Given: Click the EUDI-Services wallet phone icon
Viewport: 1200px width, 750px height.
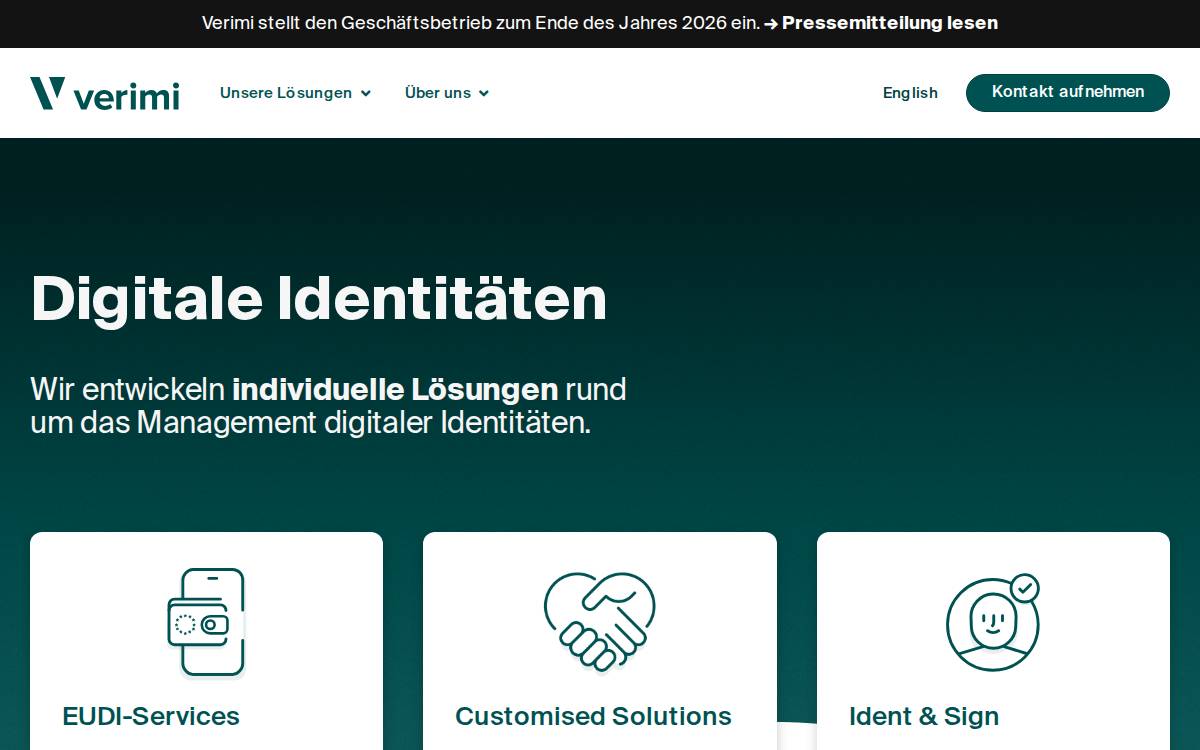Looking at the screenshot, I should 206,623.
